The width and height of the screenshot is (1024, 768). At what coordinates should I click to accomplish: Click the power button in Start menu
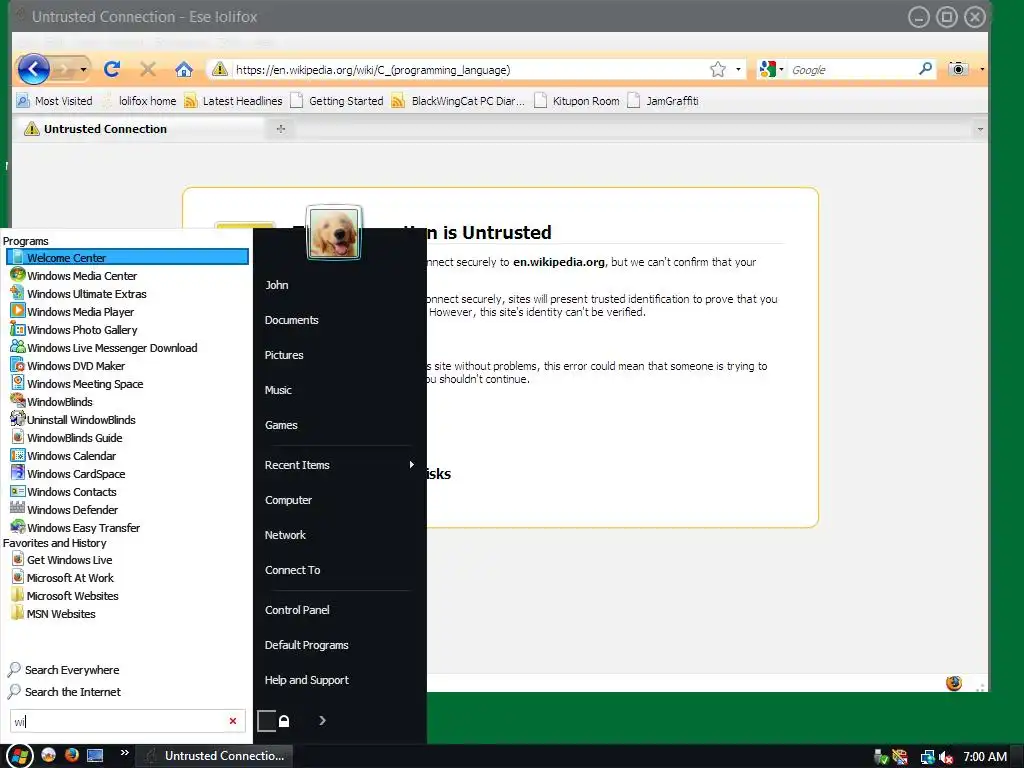(x=266, y=720)
